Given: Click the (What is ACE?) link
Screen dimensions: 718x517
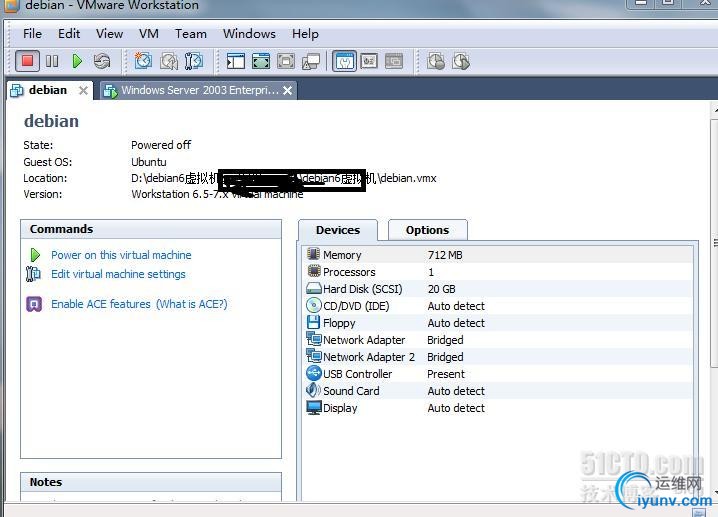Looking at the screenshot, I should click(x=192, y=304).
